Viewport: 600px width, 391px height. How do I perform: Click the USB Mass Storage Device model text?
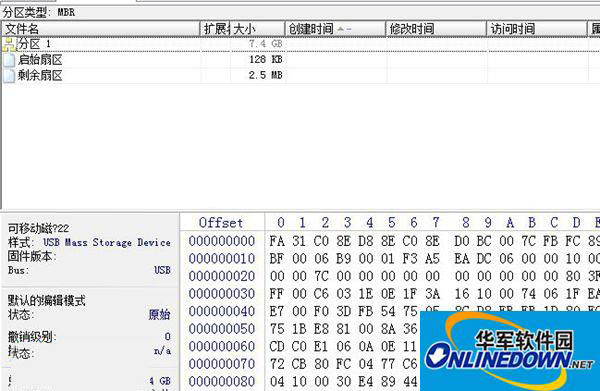click(107, 243)
